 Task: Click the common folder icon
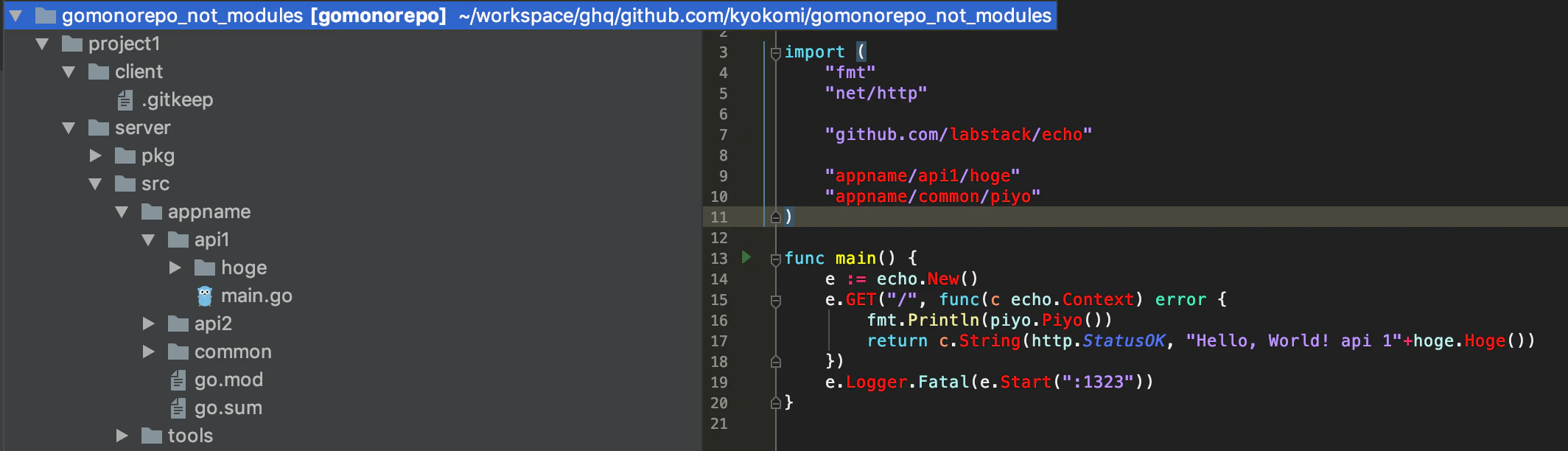[178, 352]
